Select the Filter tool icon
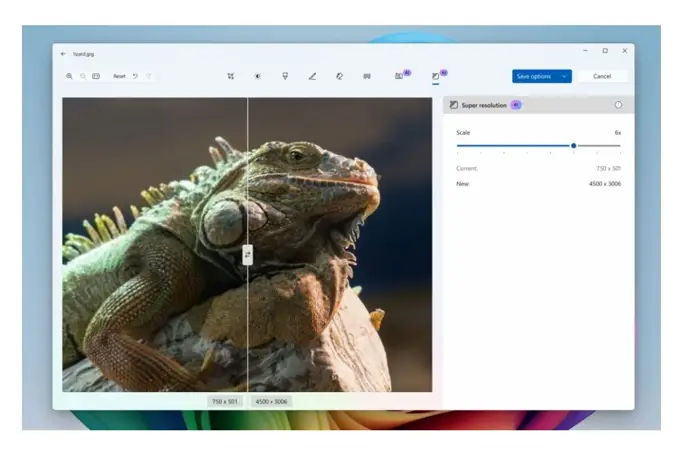Screen dimensions: 690x460 [x=285, y=76]
